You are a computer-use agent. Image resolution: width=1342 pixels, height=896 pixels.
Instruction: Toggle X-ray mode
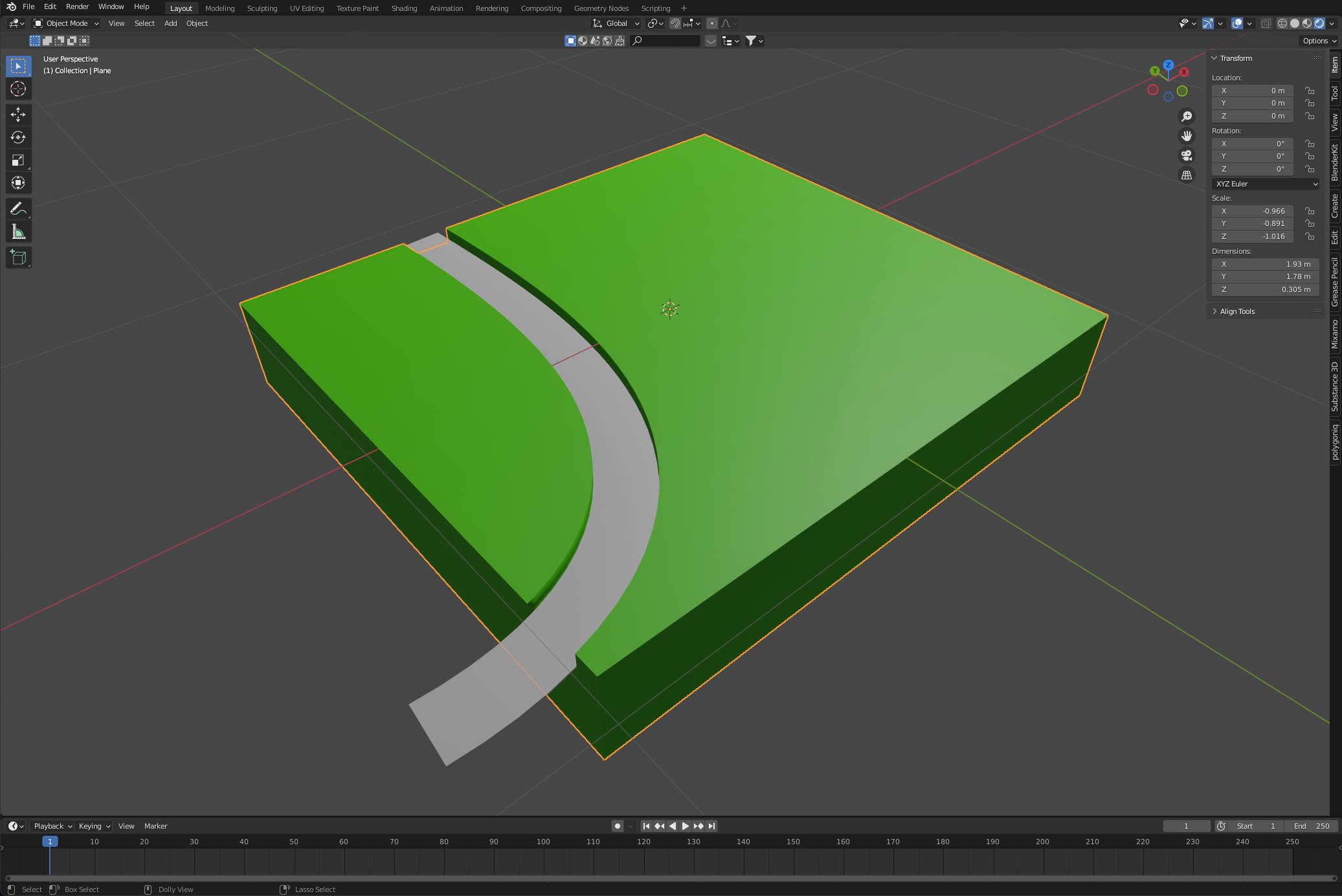(x=1266, y=23)
